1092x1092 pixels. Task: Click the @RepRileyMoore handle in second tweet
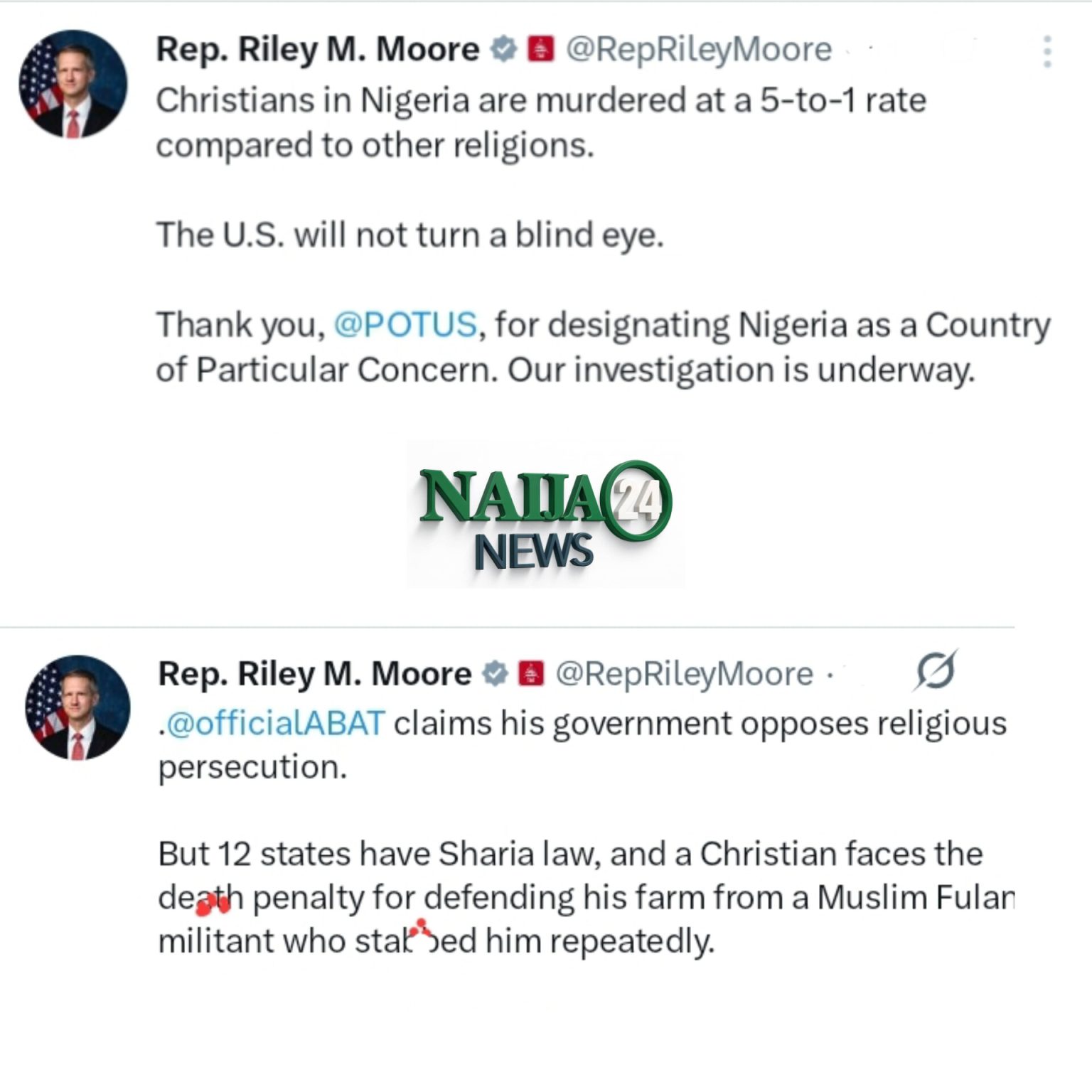pos(684,673)
